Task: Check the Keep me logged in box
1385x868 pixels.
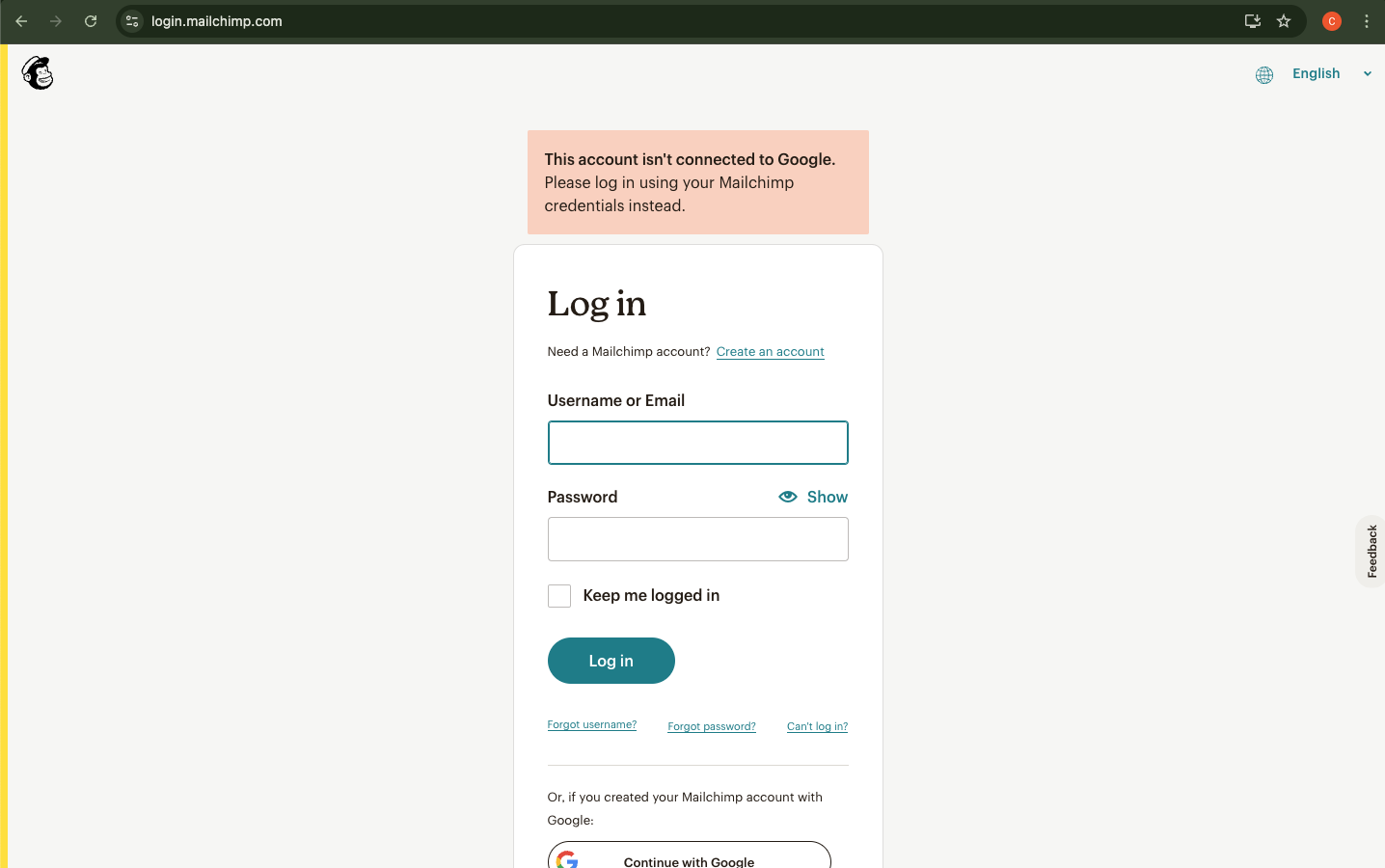Action: 559,596
